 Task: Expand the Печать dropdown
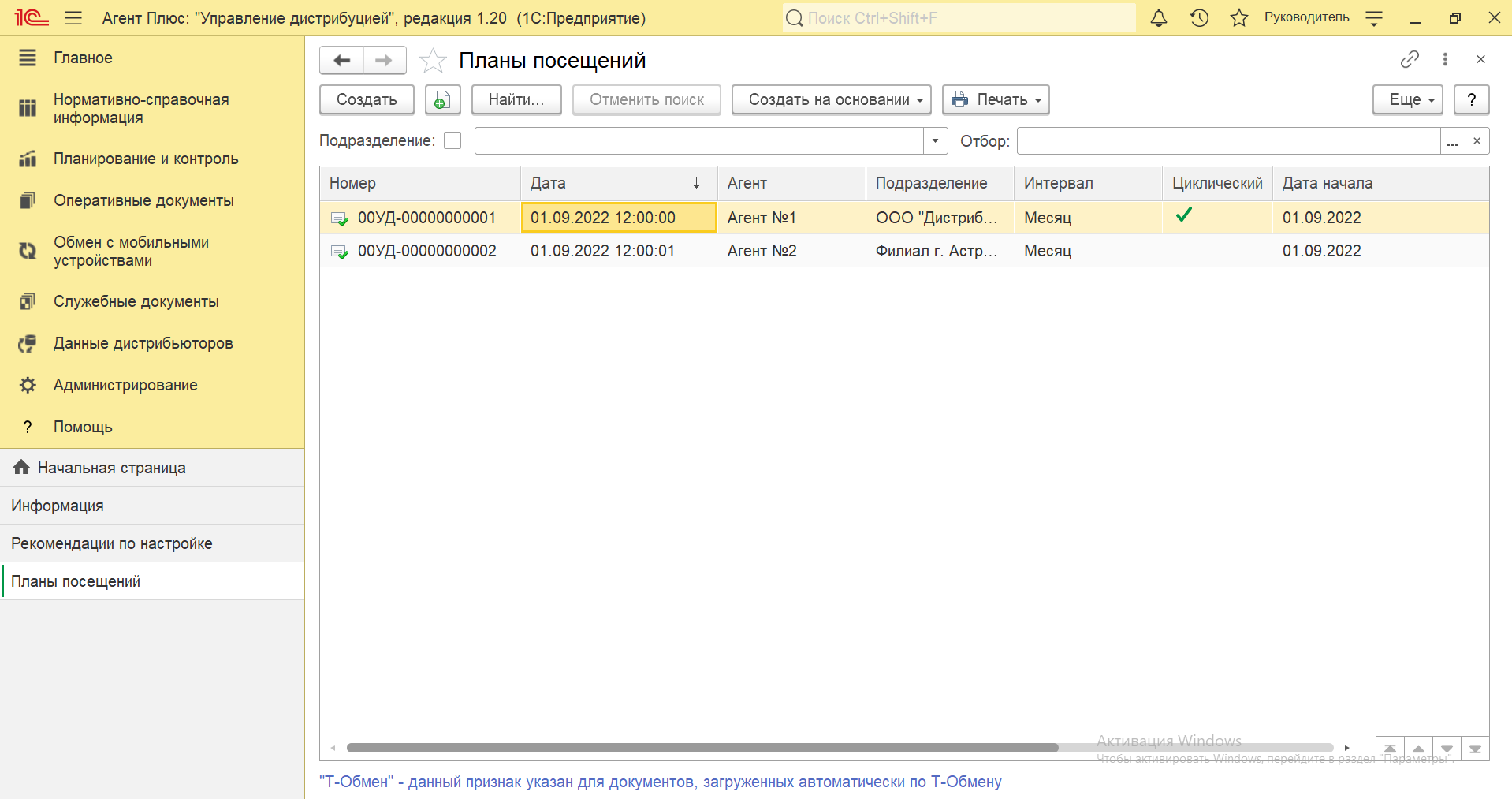pyautogui.click(x=996, y=99)
